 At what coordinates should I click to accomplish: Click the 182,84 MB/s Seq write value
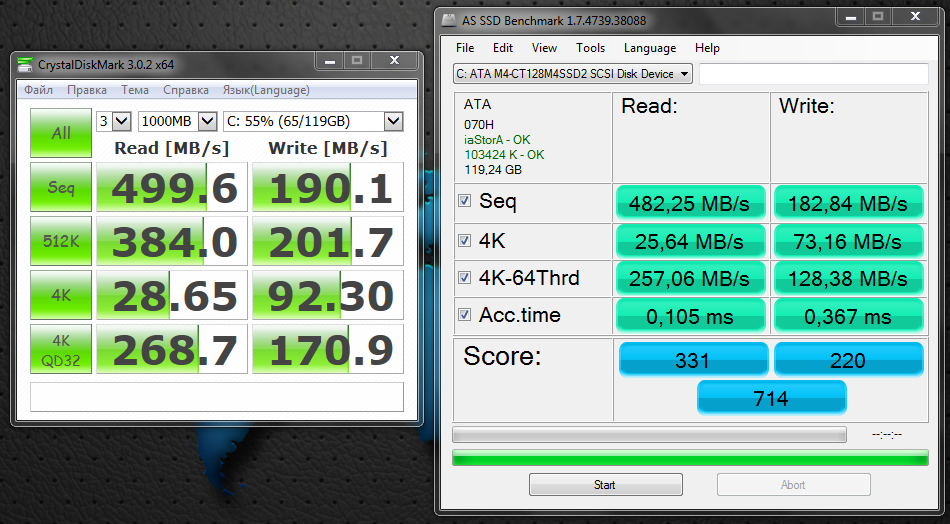[x=848, y=203]
